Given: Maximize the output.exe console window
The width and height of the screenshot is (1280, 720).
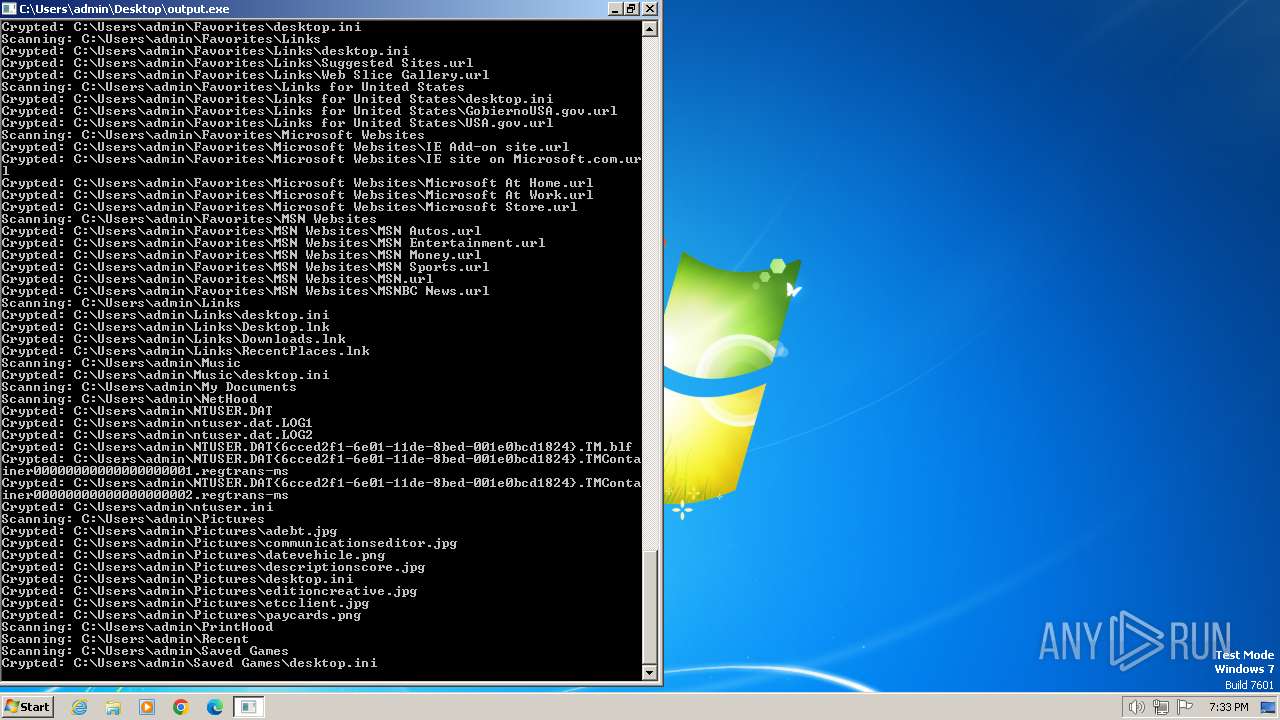Looking at the screenshot, I should click(631, 8).
